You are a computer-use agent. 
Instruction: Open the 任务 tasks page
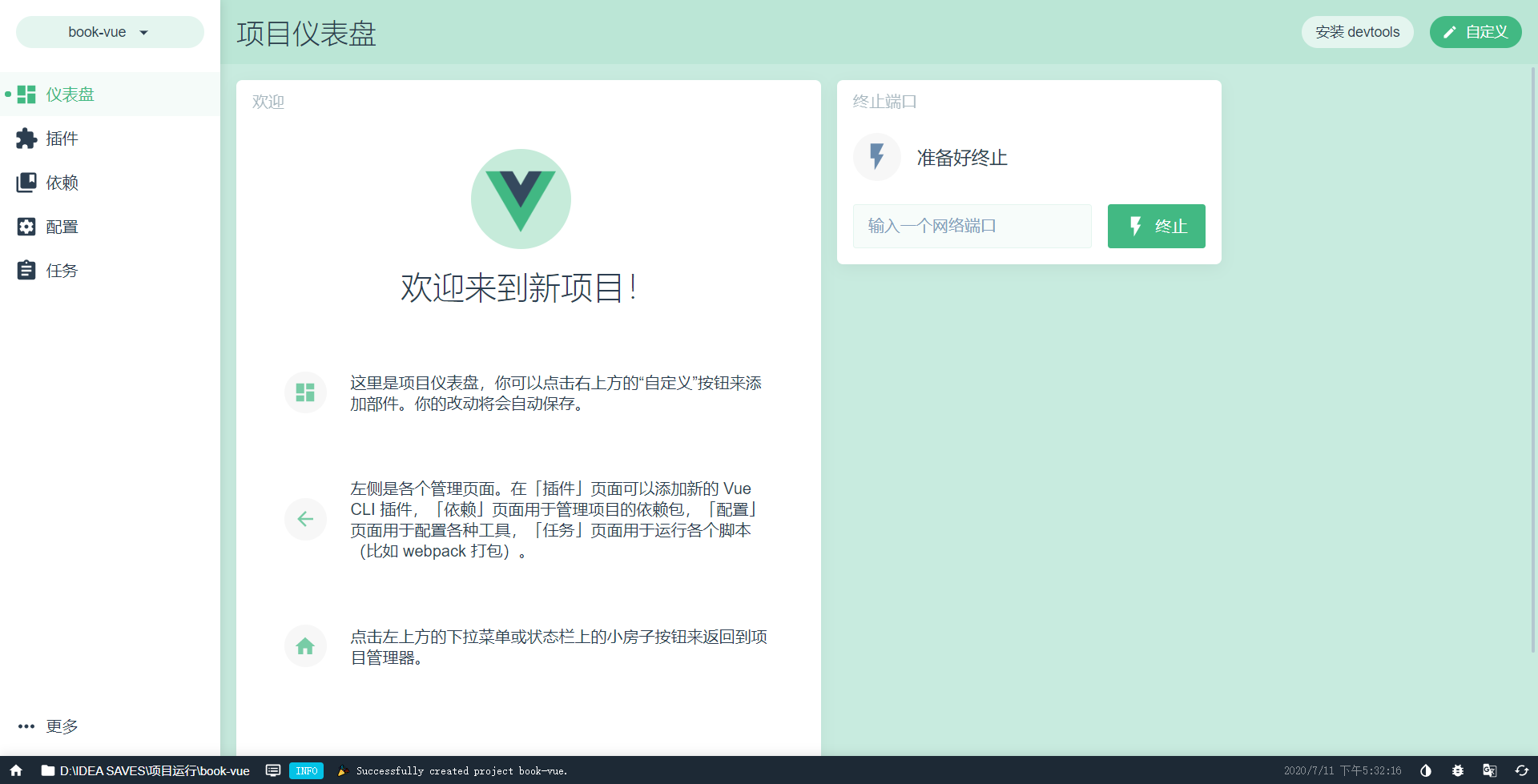110,271
